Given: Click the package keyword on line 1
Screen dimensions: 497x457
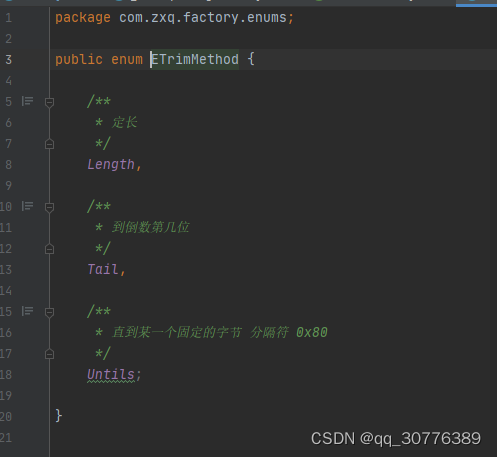Looking at the screenshot, I should 83,18.
